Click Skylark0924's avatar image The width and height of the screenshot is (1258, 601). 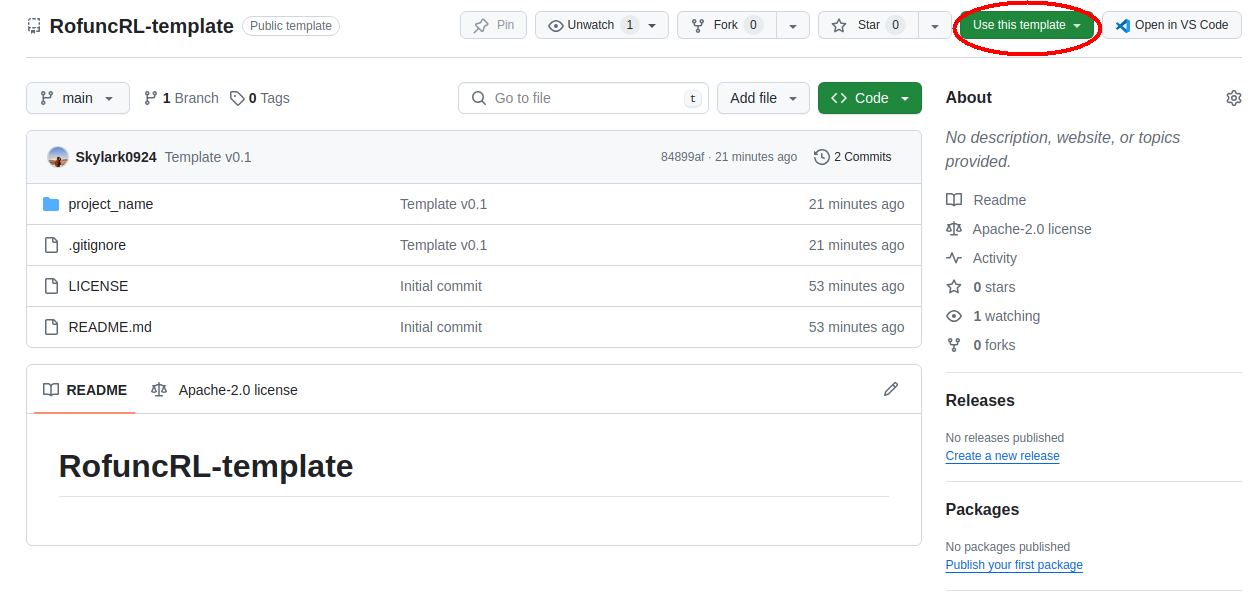[x=58, y=157]
